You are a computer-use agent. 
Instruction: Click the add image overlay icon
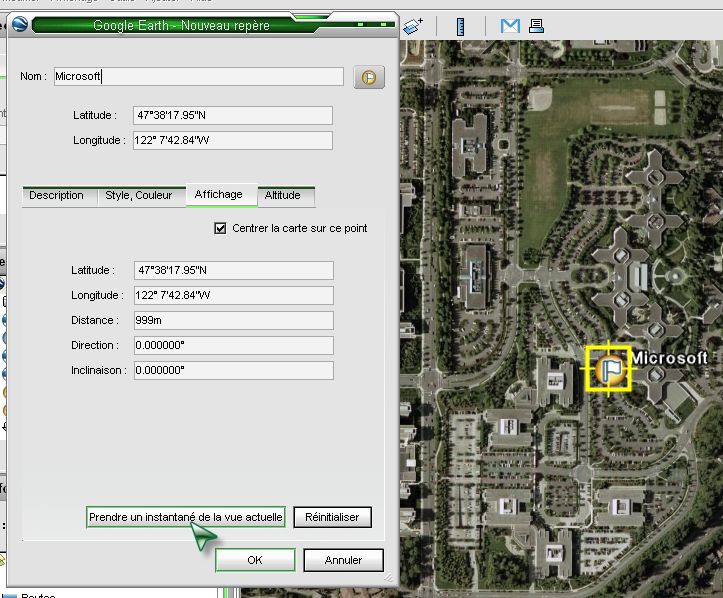413,26
